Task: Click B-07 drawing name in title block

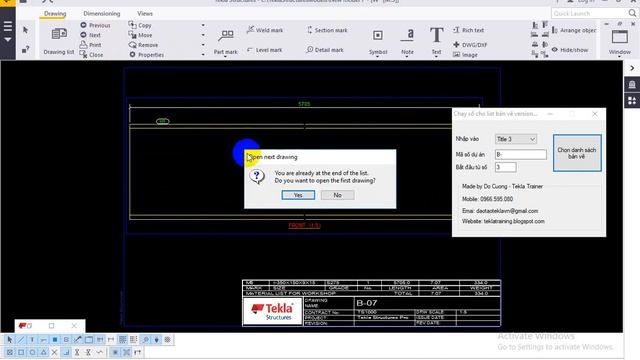Action: tap(367, 303)
